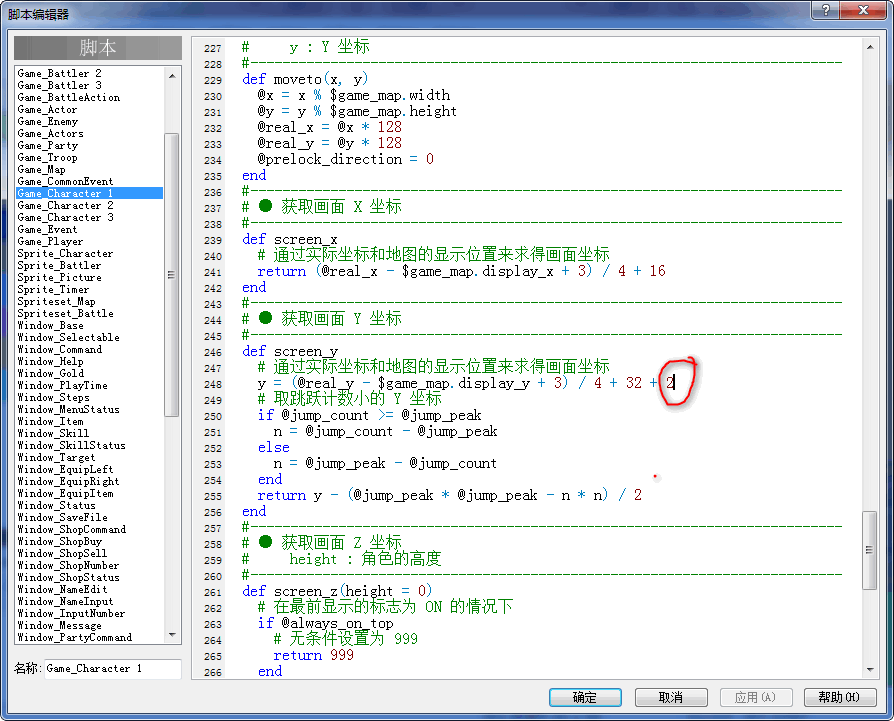Select Game_Actor script
The image size is (894, 721).
(x=47, y=109)
